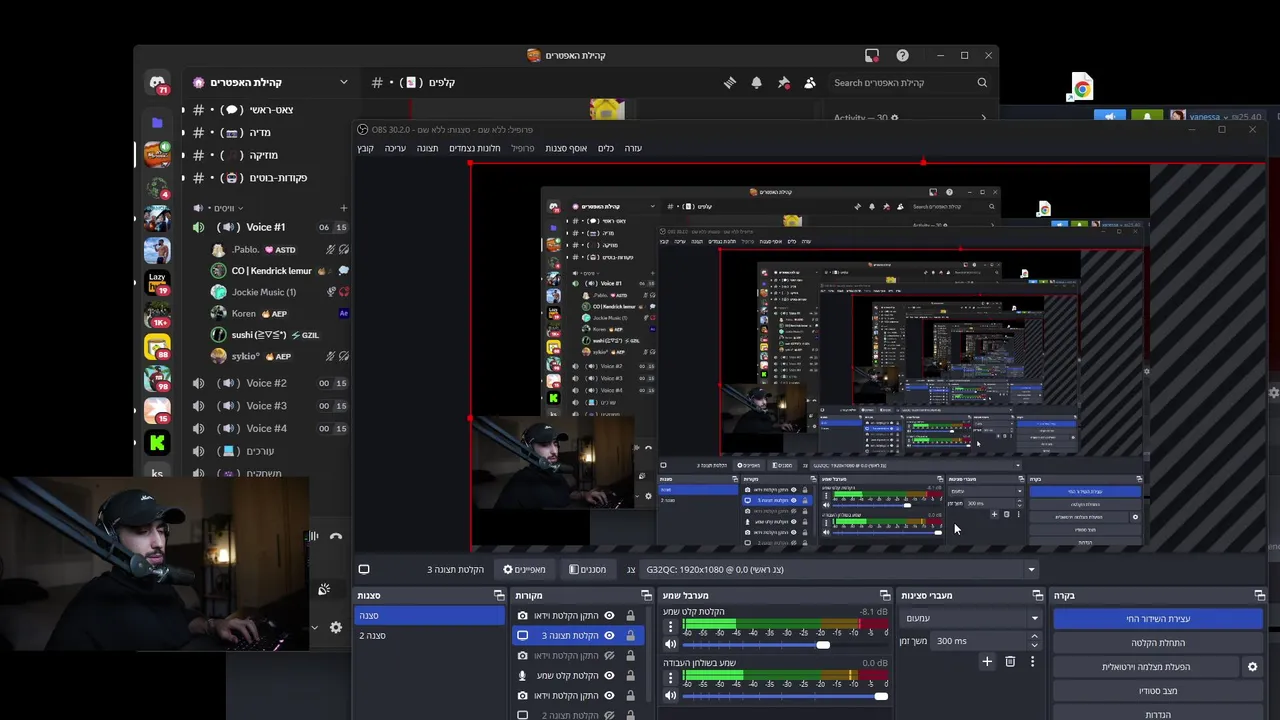The height and width of the screenshot is (720, 1280).
Task: Open notification settings bell in Discord header
Action: (757, 83)
